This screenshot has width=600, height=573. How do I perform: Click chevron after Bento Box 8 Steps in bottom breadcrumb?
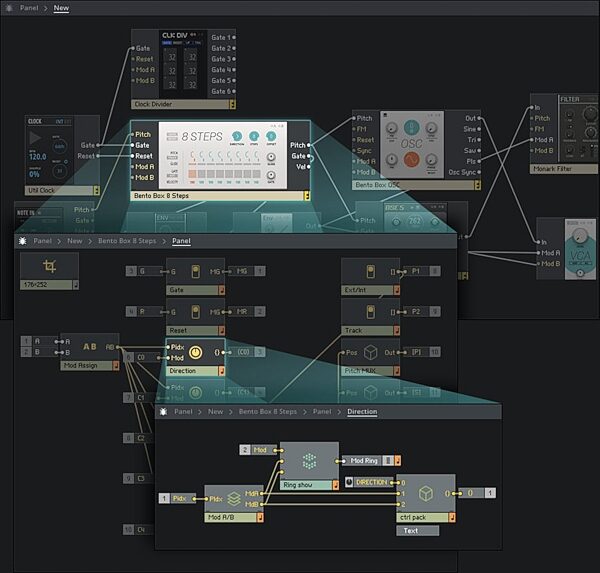tap(305, 412)
